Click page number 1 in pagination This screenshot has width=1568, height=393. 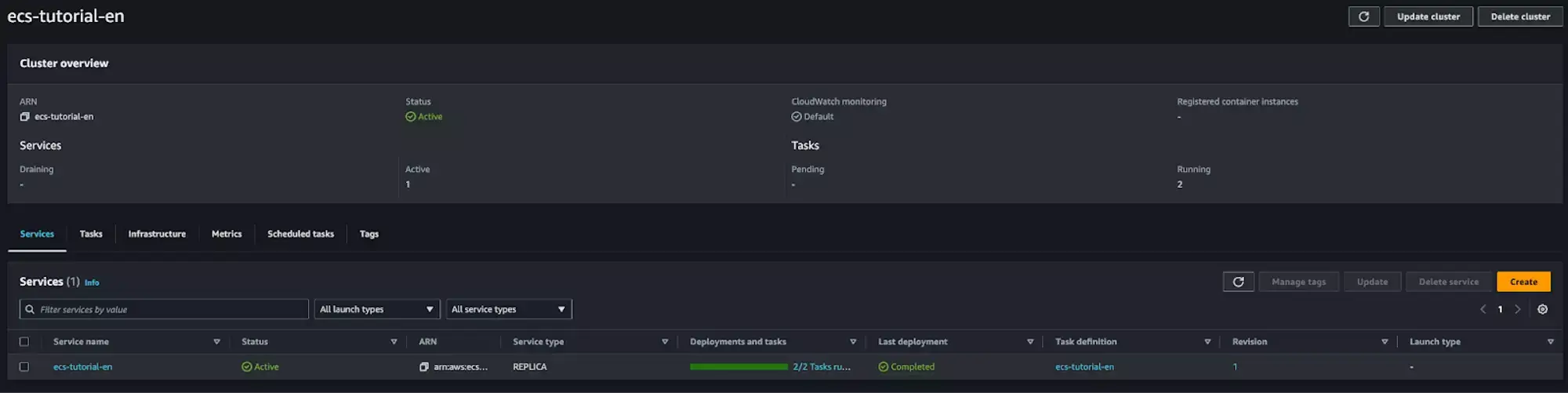1500,309
